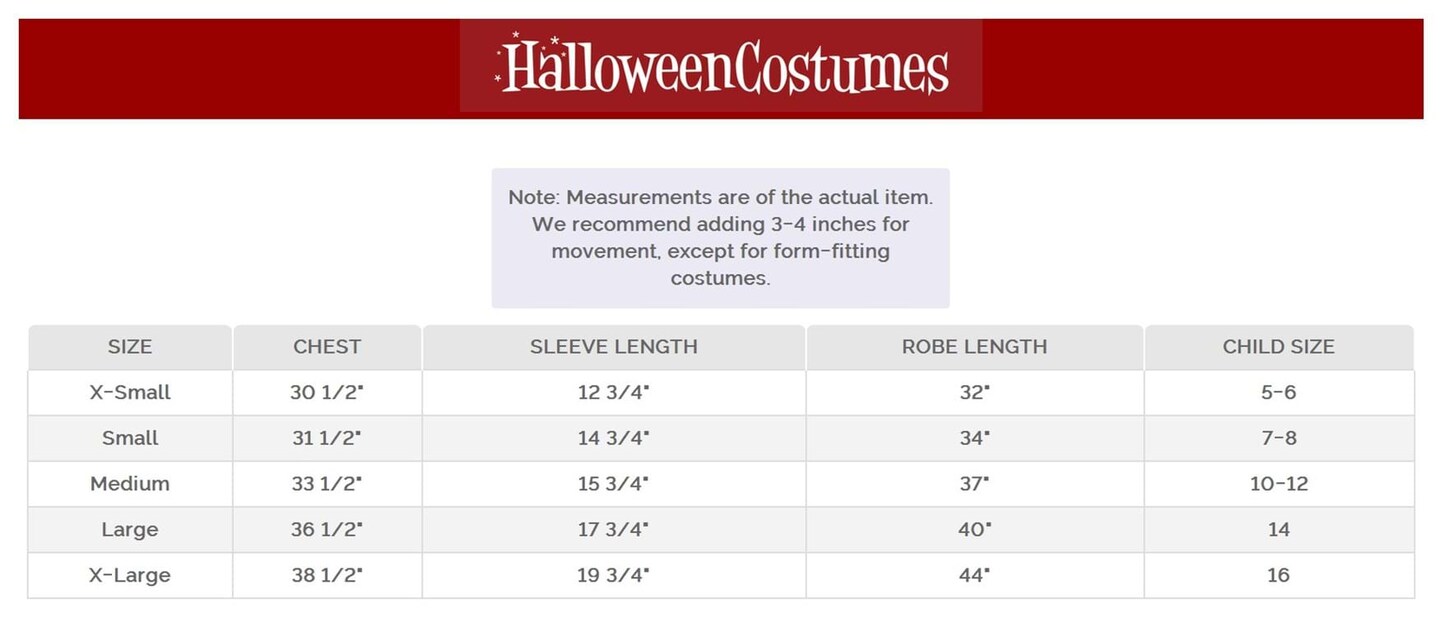The image size is (1440, 626).
Task: Select the 38 1/2" chest cell
Action: 327,575
